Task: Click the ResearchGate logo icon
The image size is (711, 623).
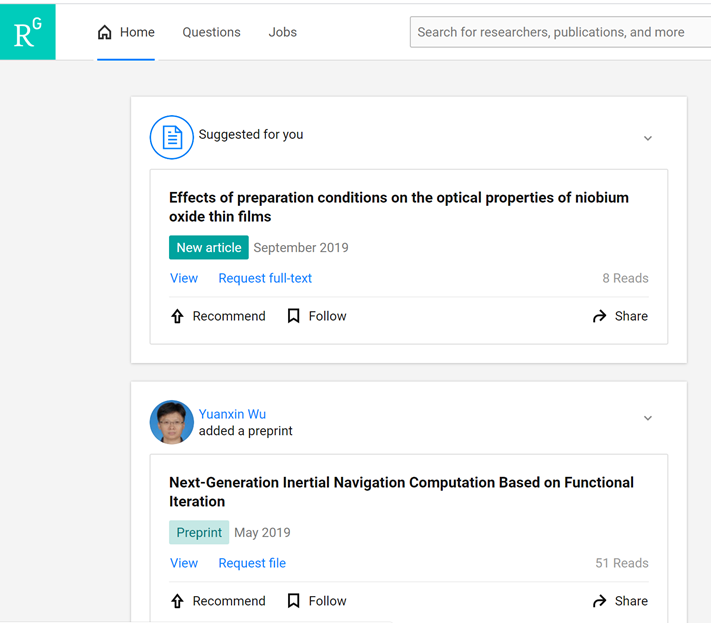Action: pyautogui.click(x=27, y=32)
